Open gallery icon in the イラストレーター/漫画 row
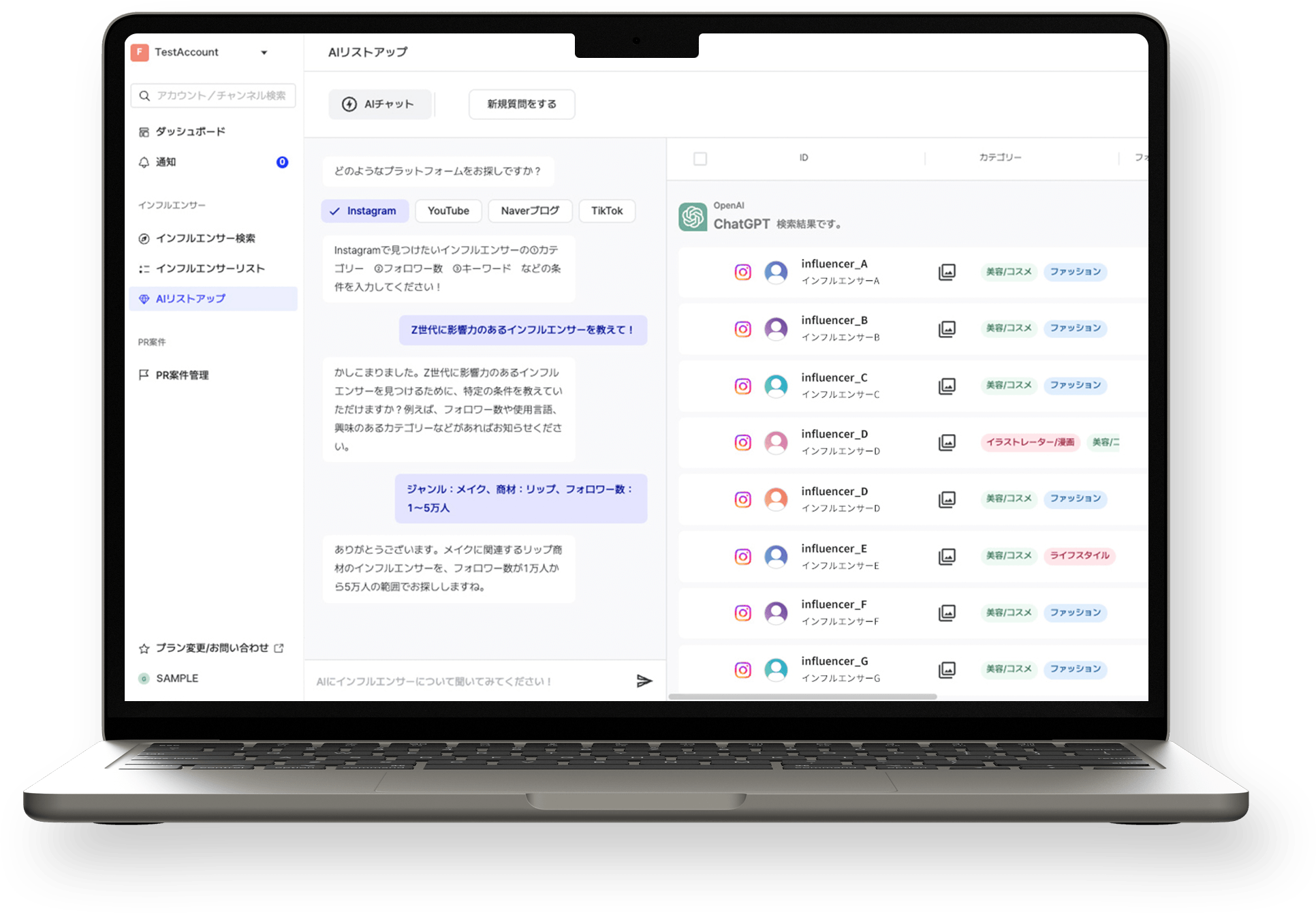The height and width of the screenshot is (913, 1316). [x=947, y=443]
